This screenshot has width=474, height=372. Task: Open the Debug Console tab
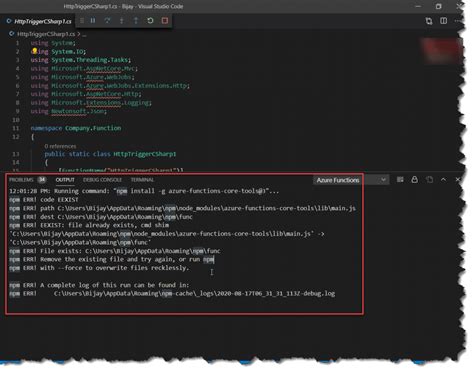tap(102, 180)
